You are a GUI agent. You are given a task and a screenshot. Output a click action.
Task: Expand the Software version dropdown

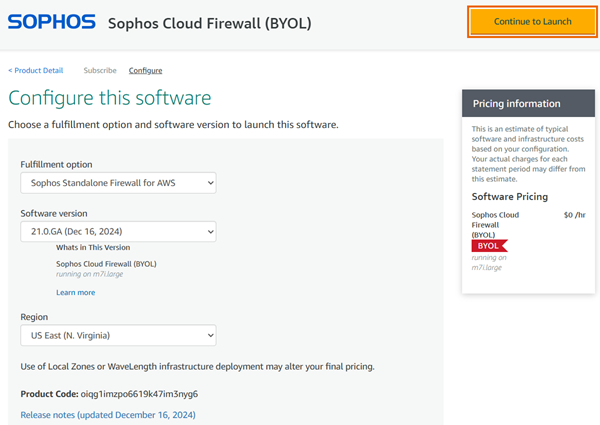click(x=118, y=232)
